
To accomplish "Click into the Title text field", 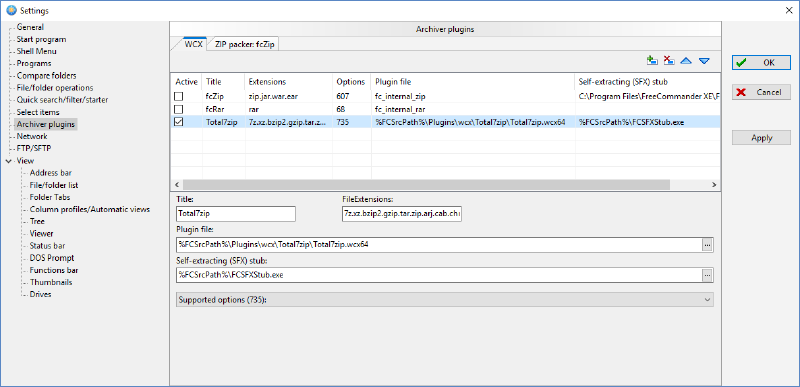I will pyautogui.click(x=236, y=214).
